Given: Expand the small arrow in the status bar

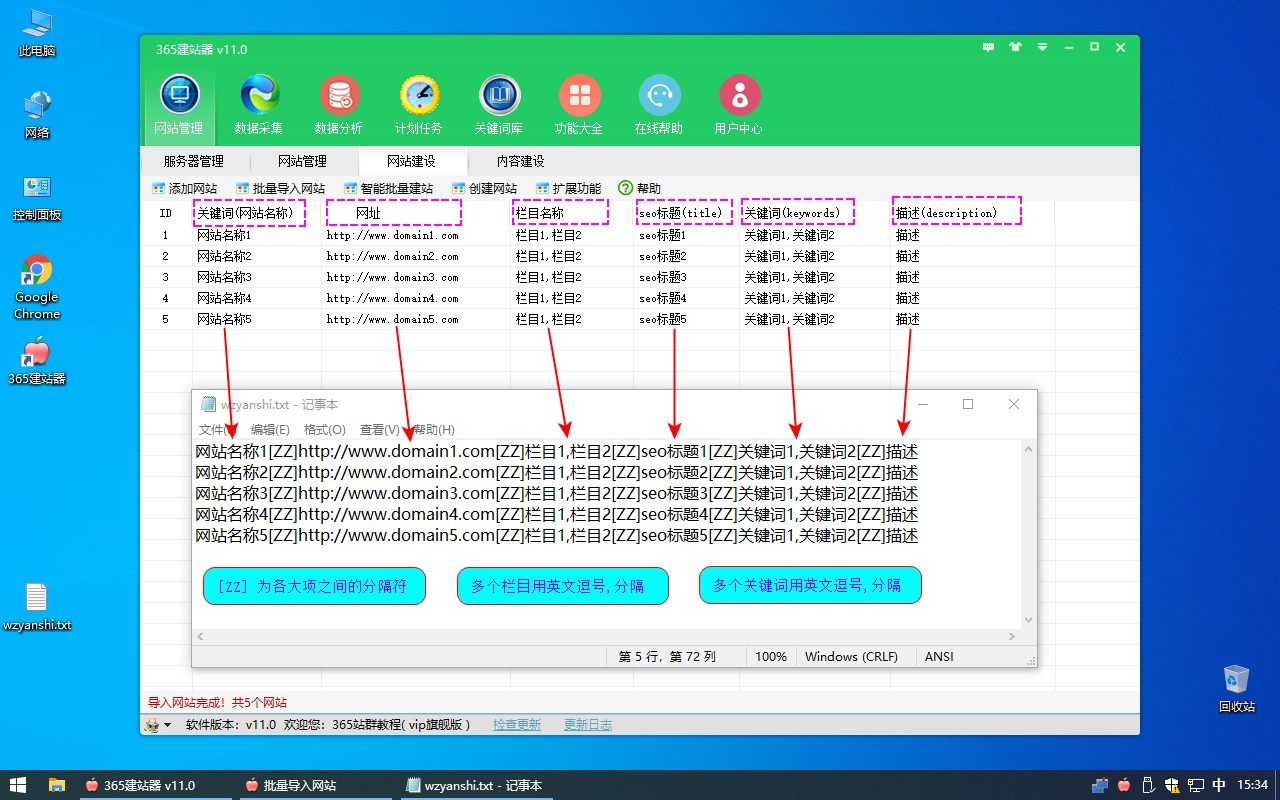Looking at the screenshot, I should pos(167,725).
